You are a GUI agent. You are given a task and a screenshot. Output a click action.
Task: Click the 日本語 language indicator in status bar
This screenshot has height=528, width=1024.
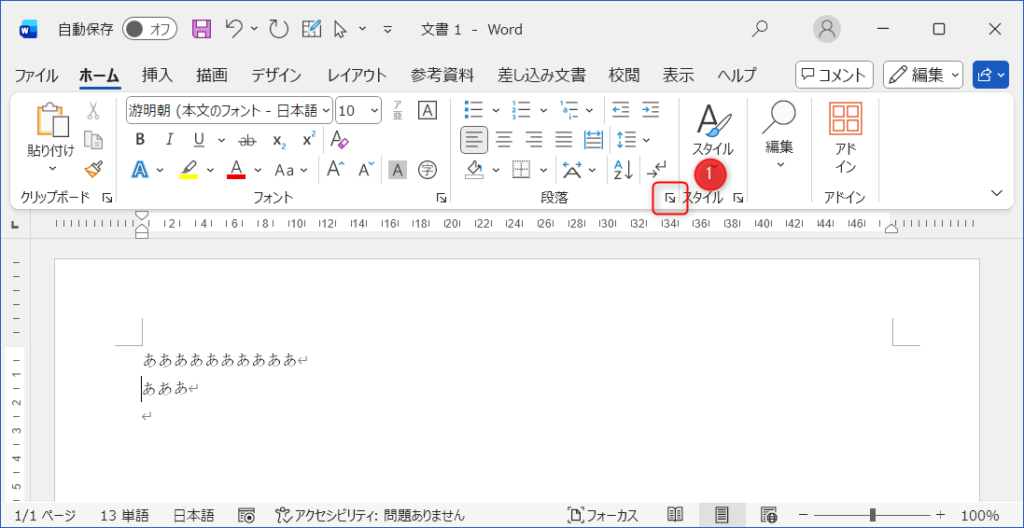click(x=193, y=515)
